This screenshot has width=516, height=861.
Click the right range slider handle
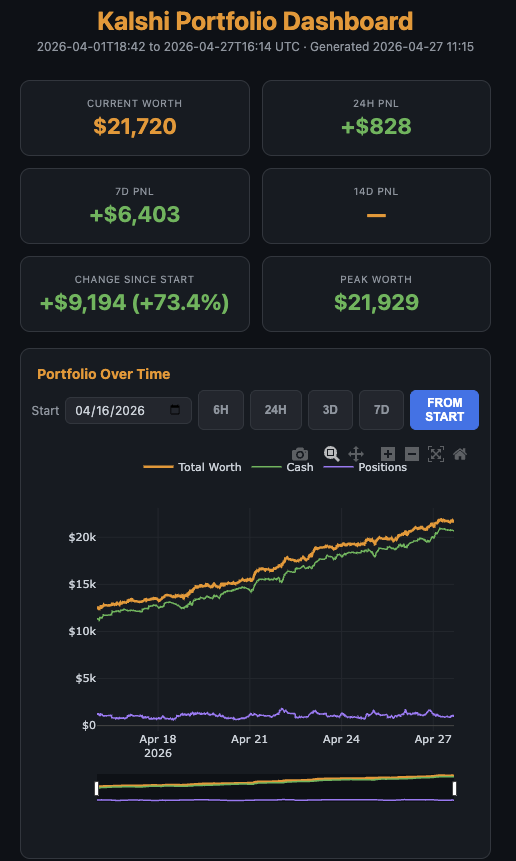pyautogui.click(x=455, y=789)
